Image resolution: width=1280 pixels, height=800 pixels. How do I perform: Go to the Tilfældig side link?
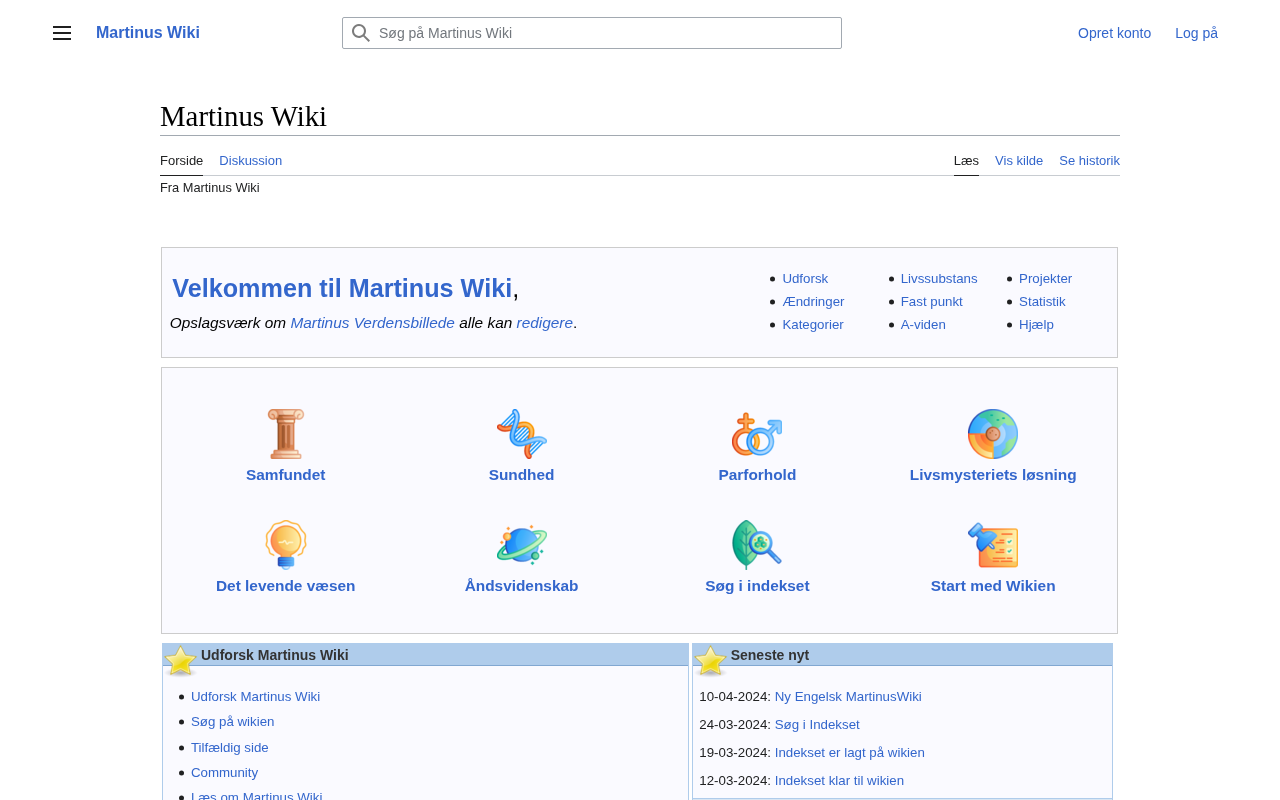pyautogui.click(x=229, y=748)
